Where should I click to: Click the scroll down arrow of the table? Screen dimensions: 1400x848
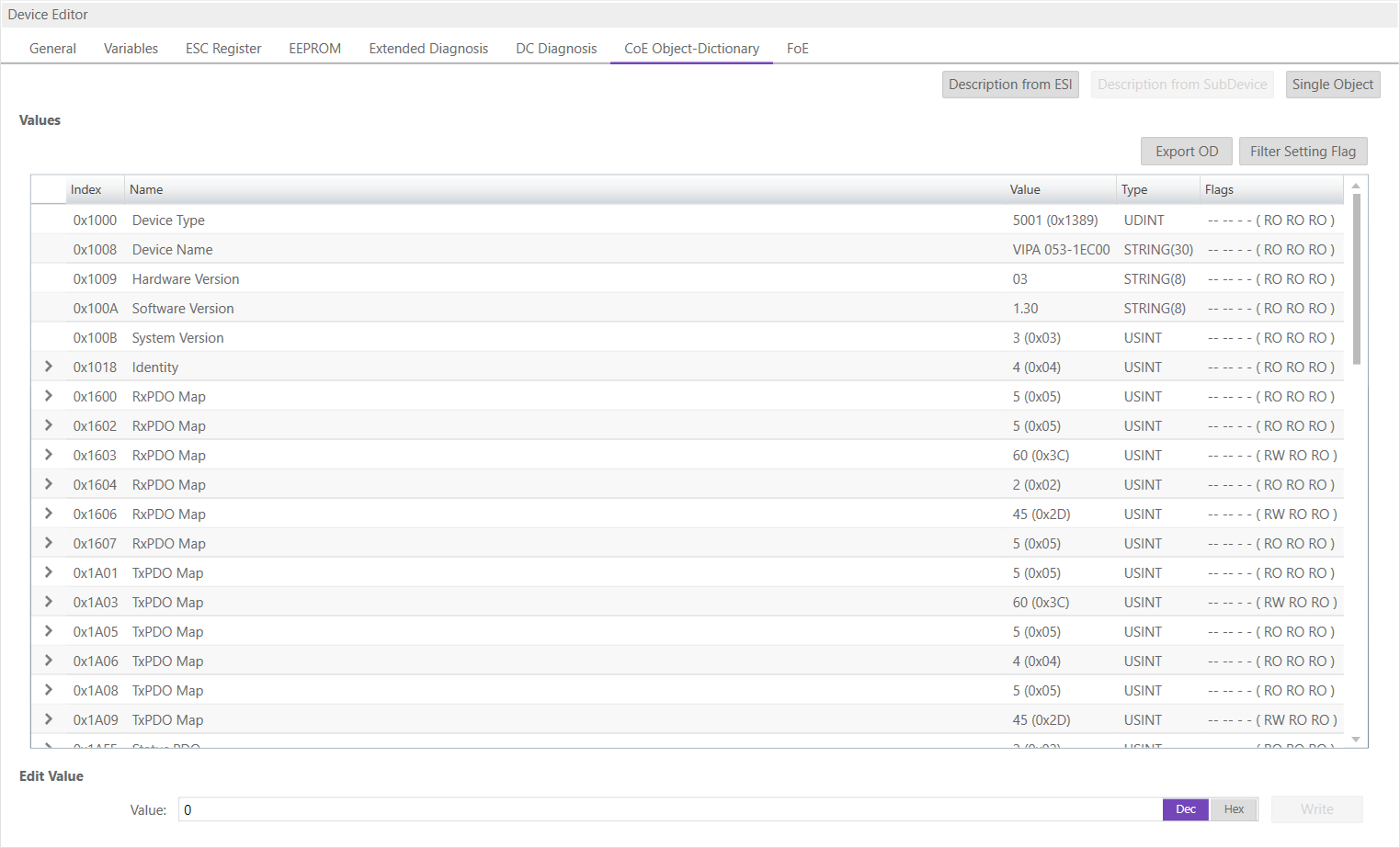click(x=1355, y=740)
